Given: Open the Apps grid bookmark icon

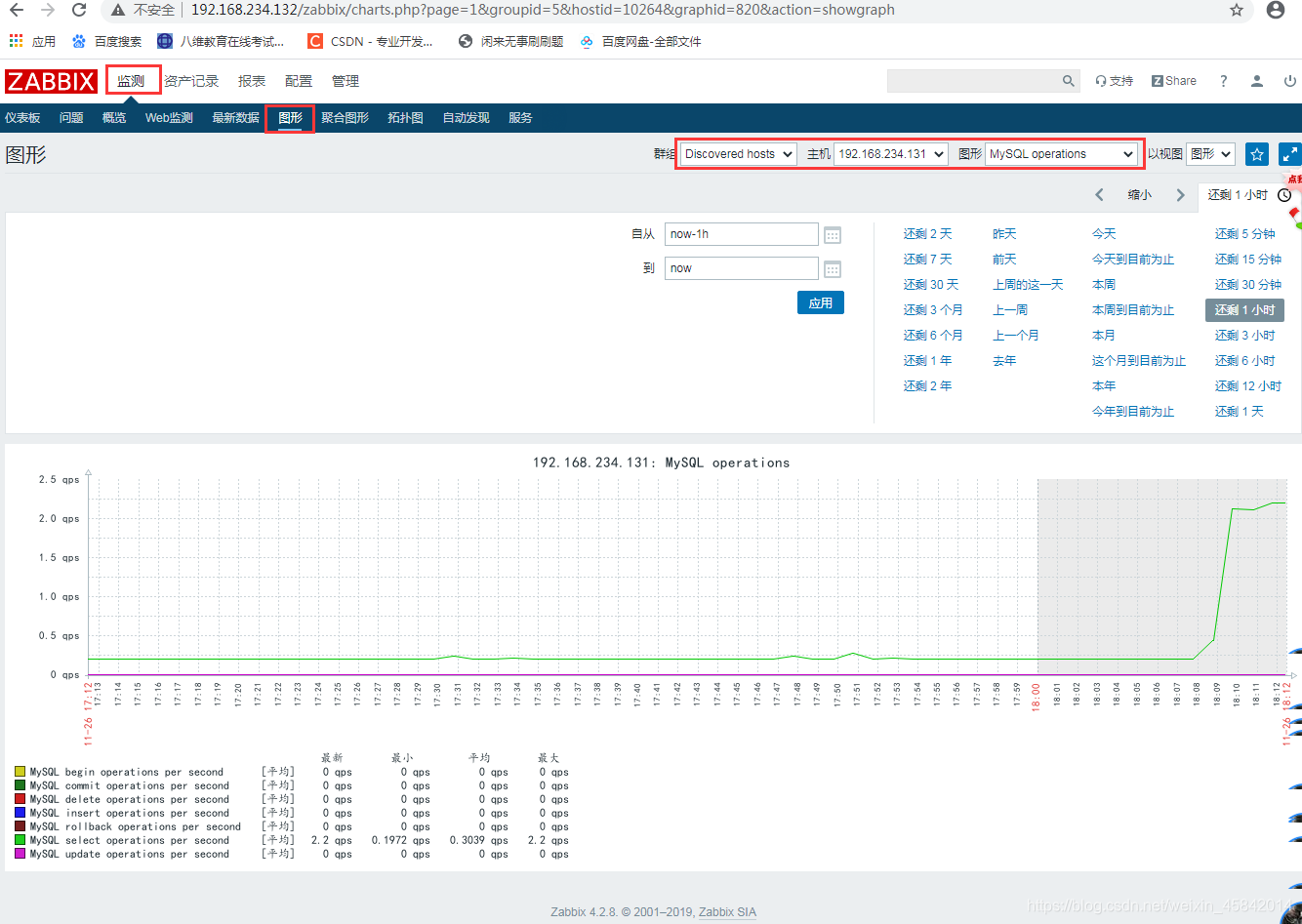Looking at the screenshot, I should pyautogui.click(x=16, y=41).
